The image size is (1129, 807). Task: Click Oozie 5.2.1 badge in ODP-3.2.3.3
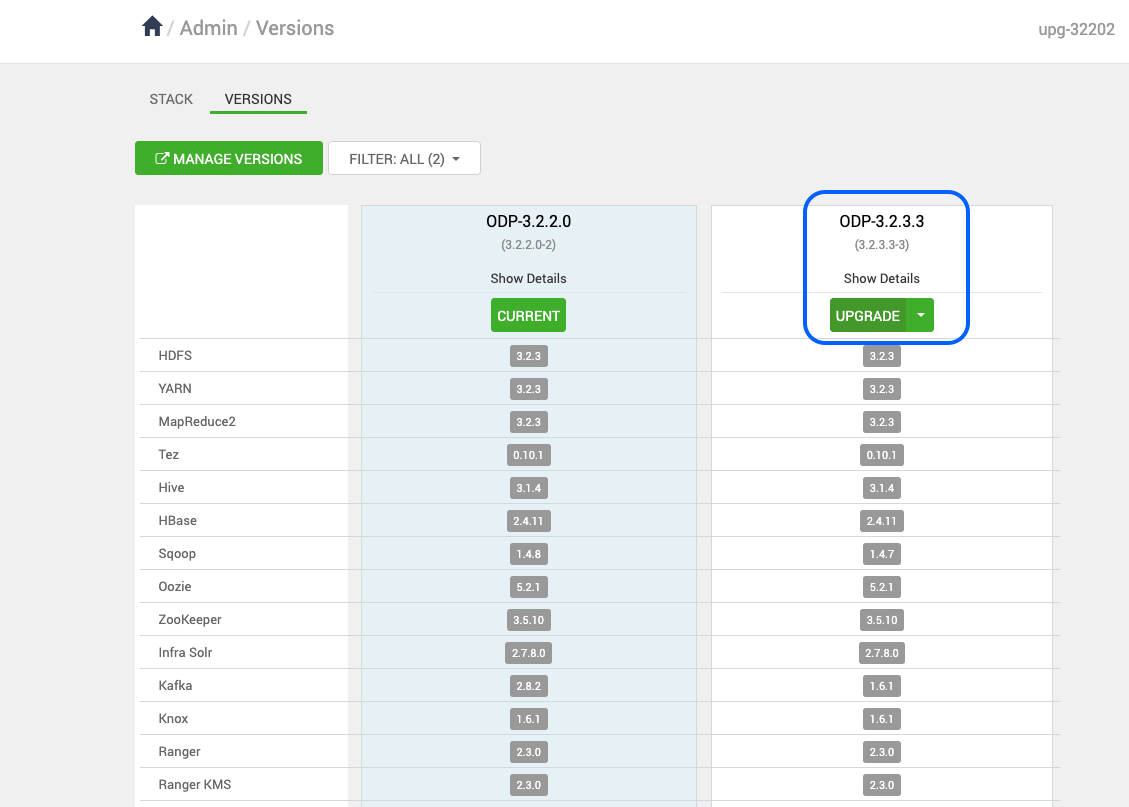tap(881, 587)
